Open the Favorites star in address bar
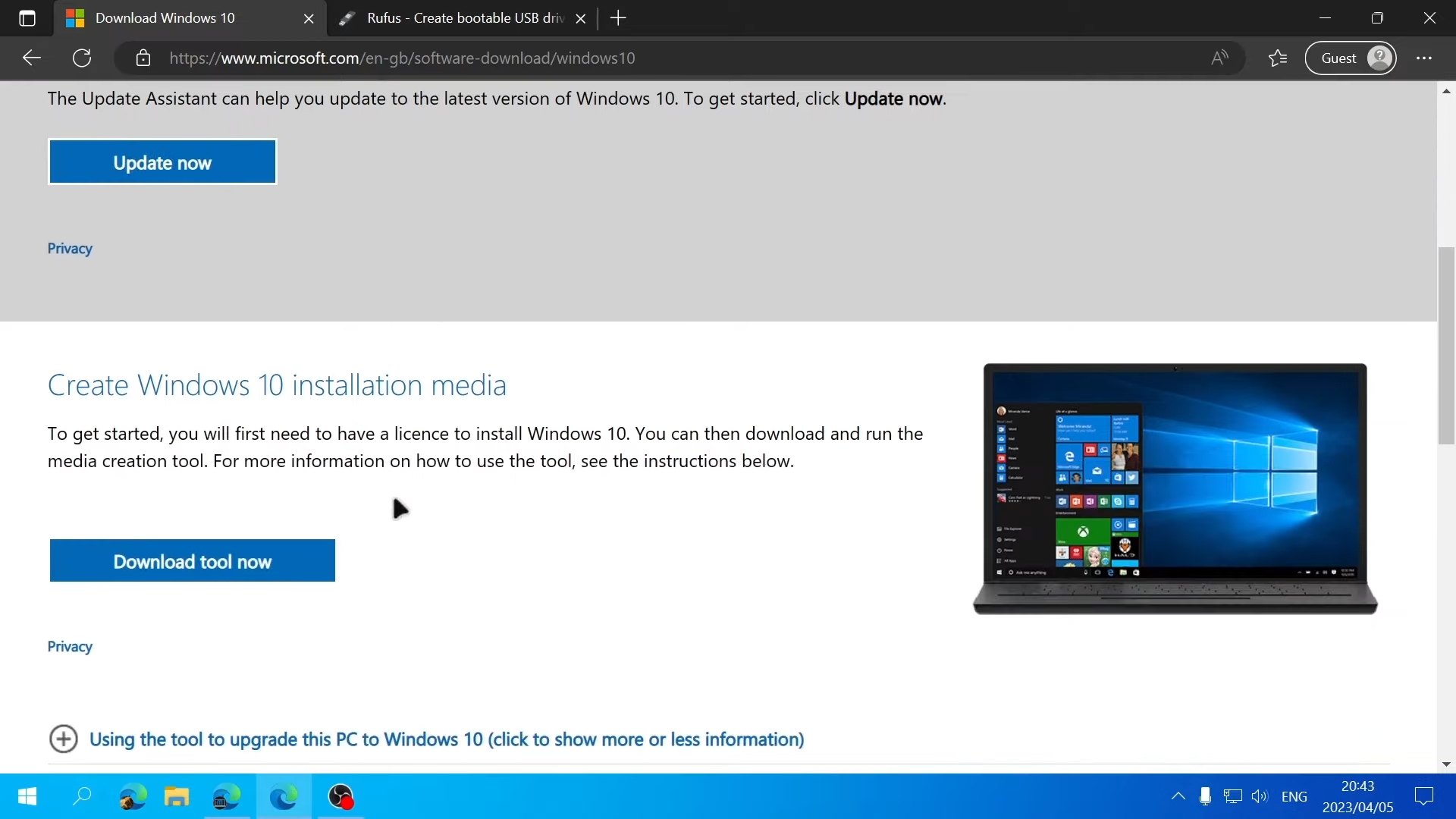The height and width of the screenshot is (819, 1456). click(1277, 58)
